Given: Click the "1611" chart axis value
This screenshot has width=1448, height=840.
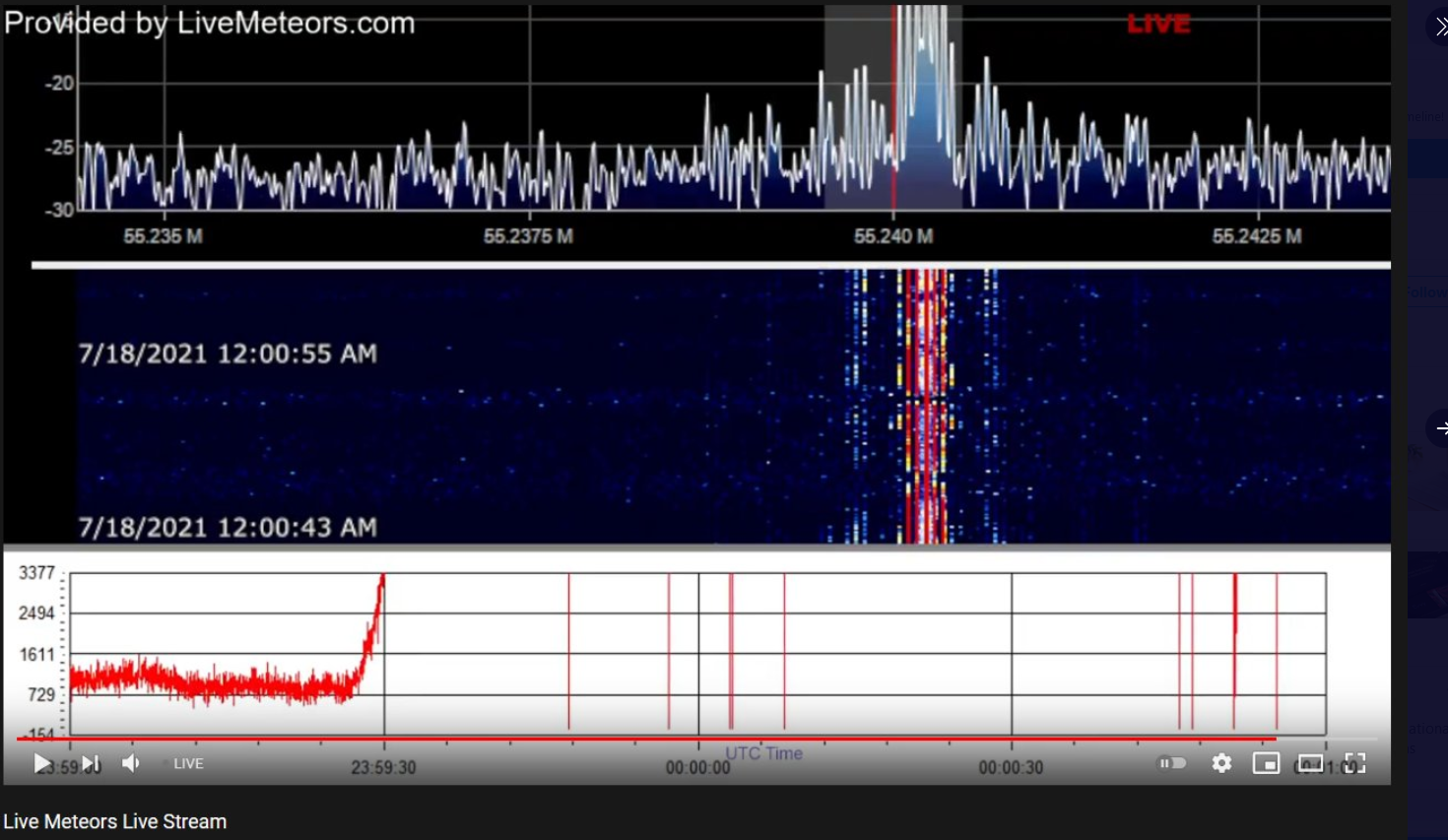Looking at the screenshot, I should (37, 655).
